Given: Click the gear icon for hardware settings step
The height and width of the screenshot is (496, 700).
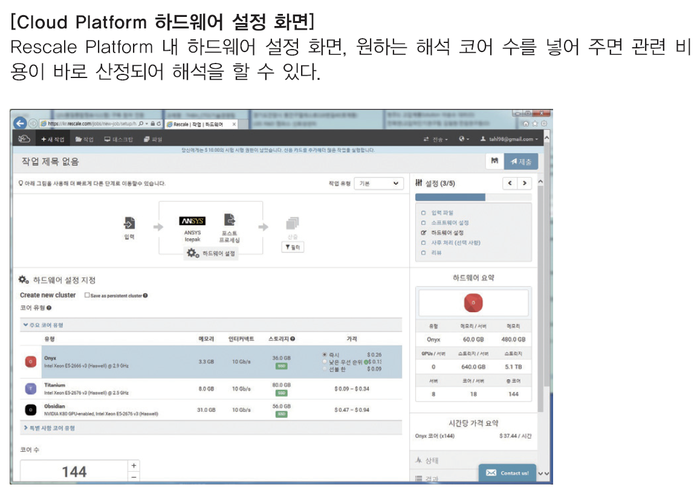Looking at the screenshot, I should click(192, 253).
